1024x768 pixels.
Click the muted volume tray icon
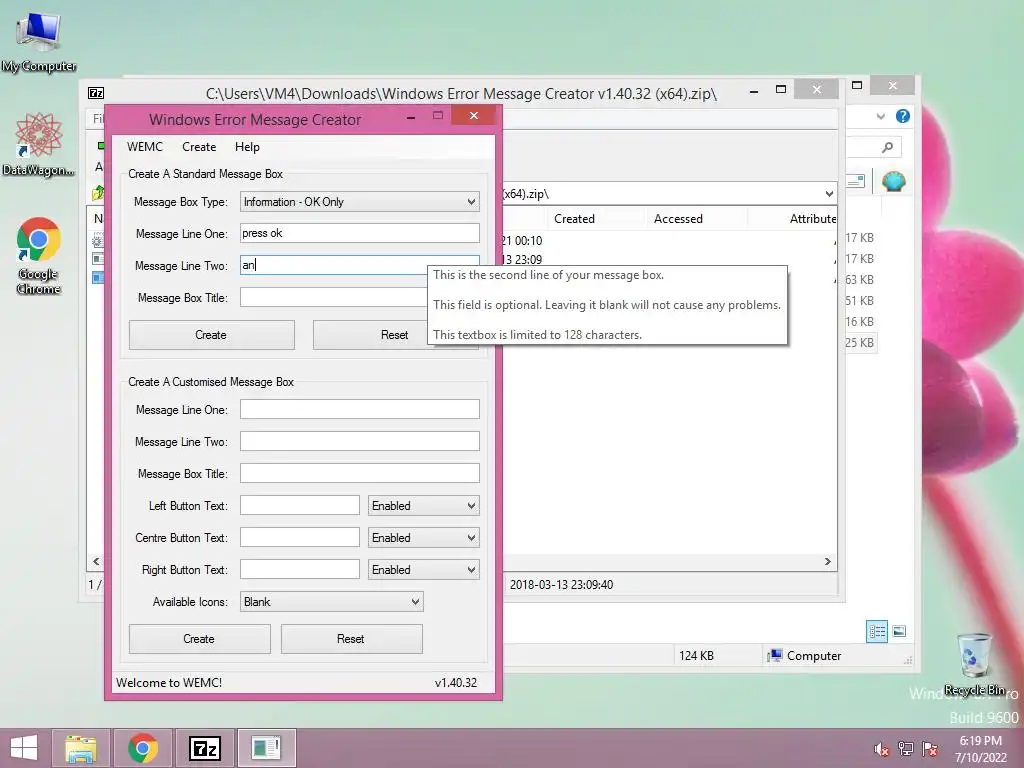pyautogui.click(x=882, y=749)
